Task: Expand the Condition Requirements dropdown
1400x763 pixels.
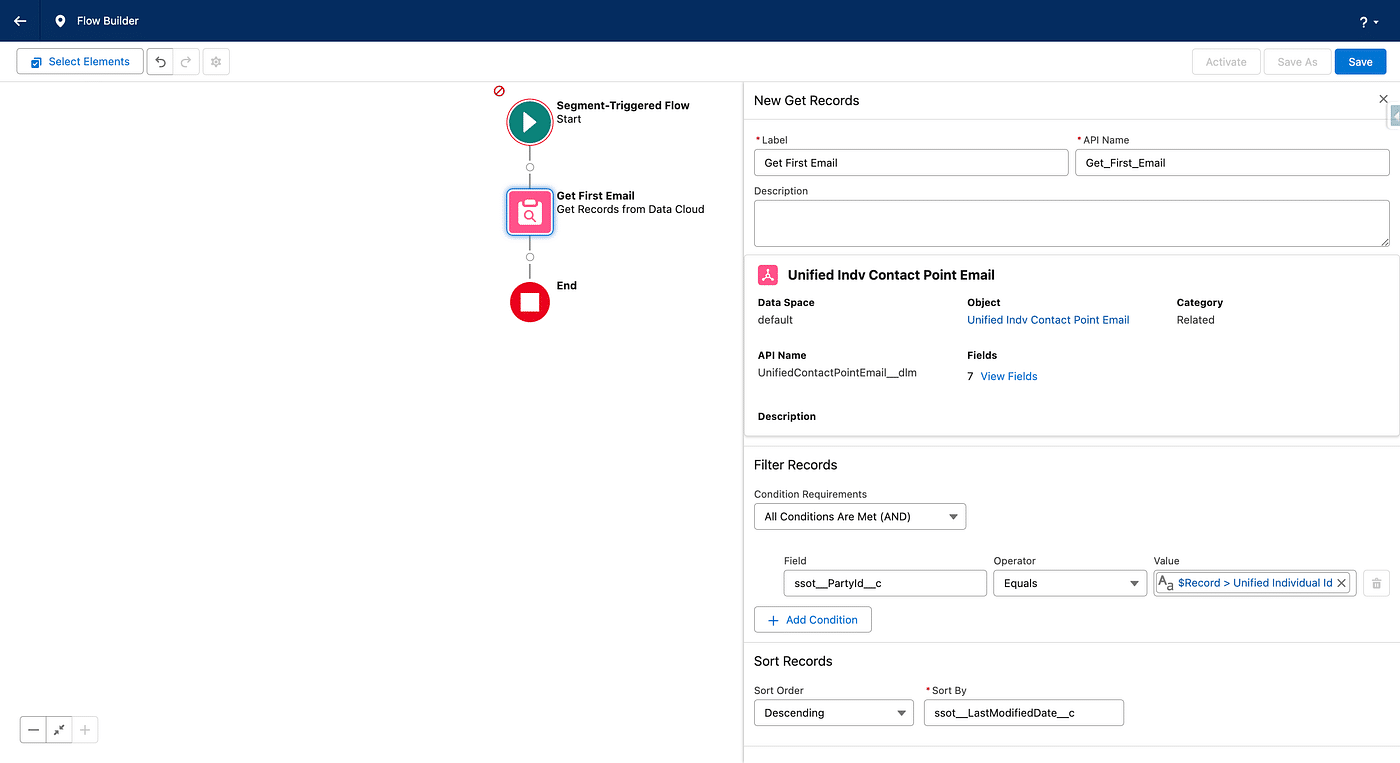Action: click(859, 517)
